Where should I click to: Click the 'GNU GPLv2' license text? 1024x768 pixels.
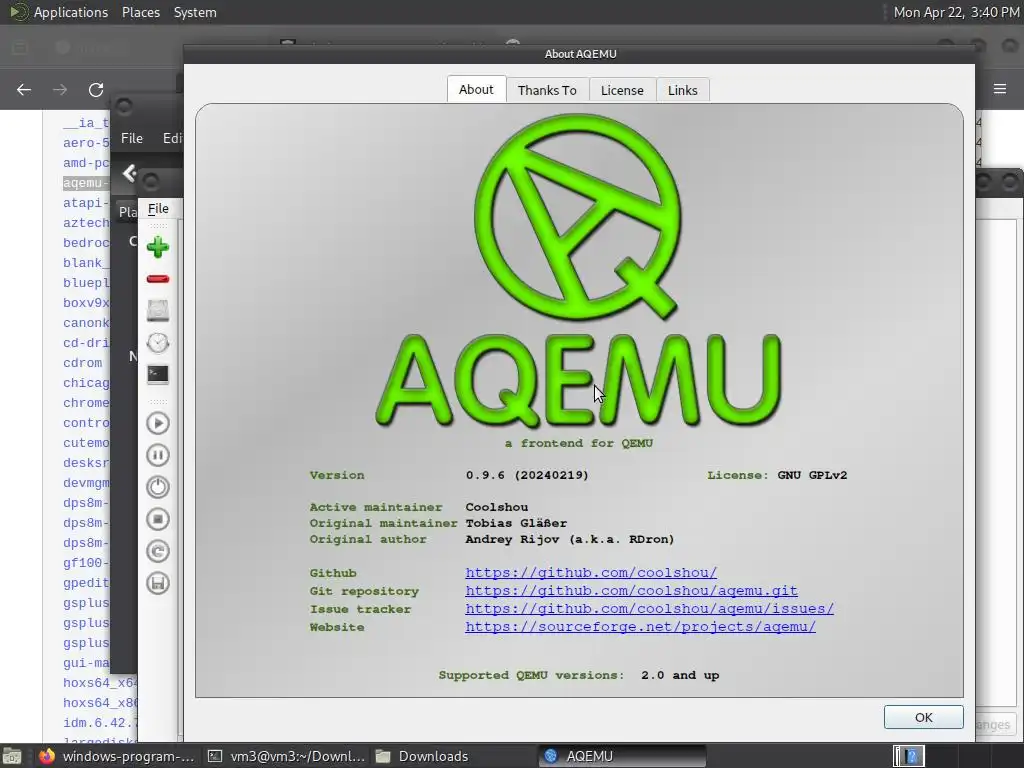pos(812,475)
